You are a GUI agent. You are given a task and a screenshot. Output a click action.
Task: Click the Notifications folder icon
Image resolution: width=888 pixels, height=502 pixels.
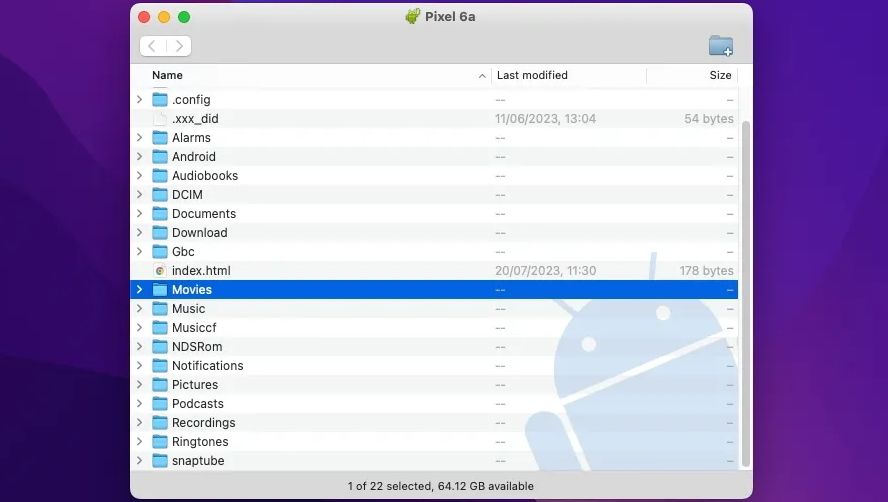click(160, 365)
